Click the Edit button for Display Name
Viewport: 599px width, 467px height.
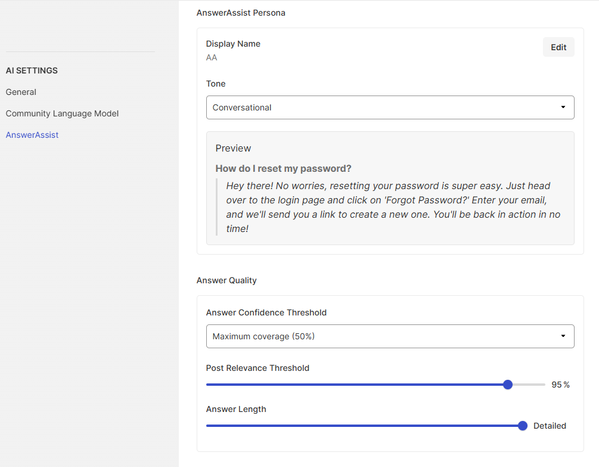click(x=558, y=47)
